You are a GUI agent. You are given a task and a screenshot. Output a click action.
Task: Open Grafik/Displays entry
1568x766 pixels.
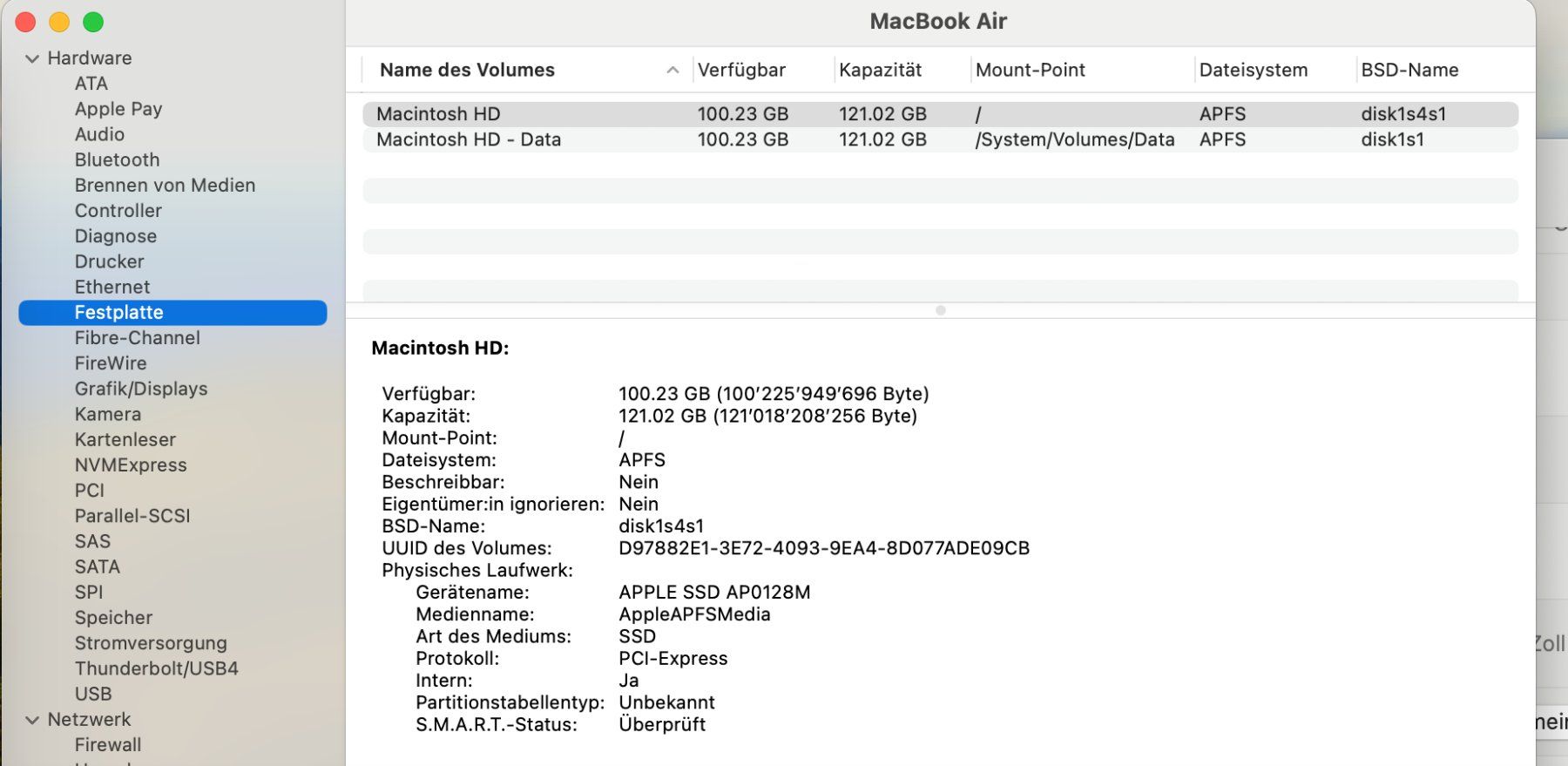[140, 389]
